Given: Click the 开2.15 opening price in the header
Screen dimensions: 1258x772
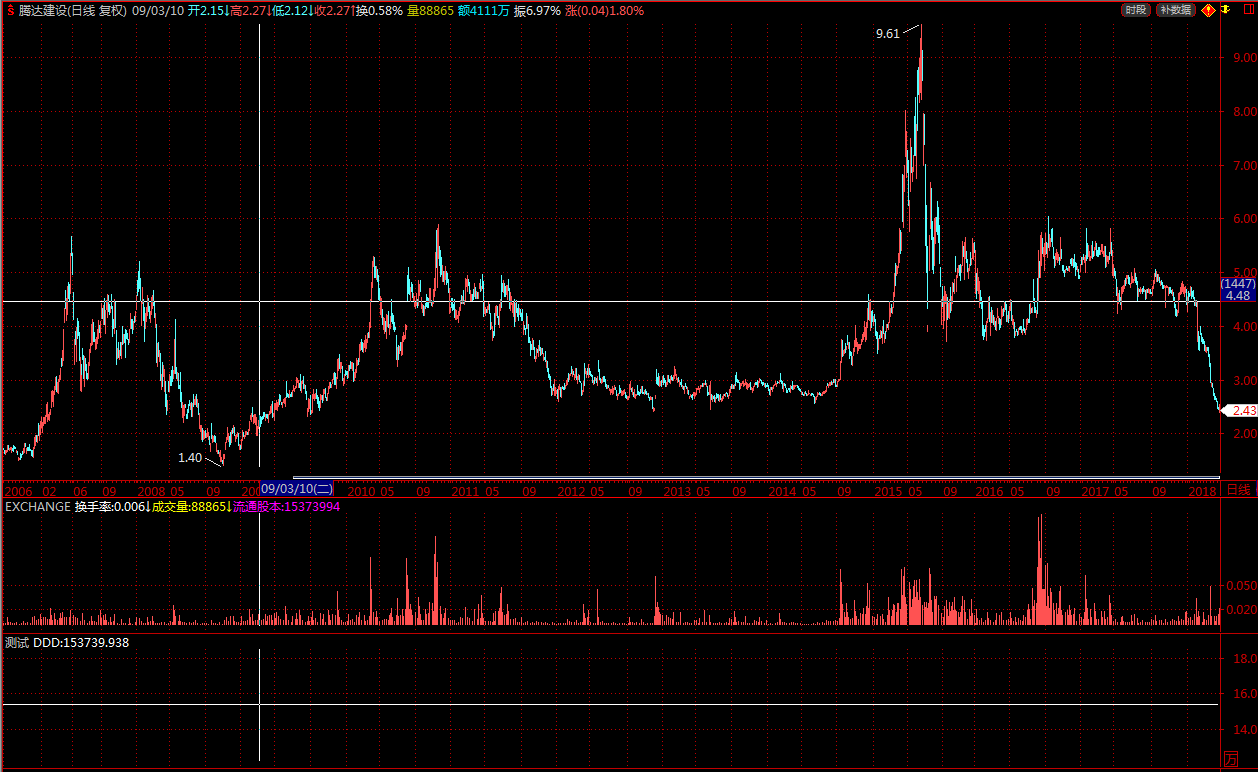Looking at the screenshot, I should pos(205,10).
